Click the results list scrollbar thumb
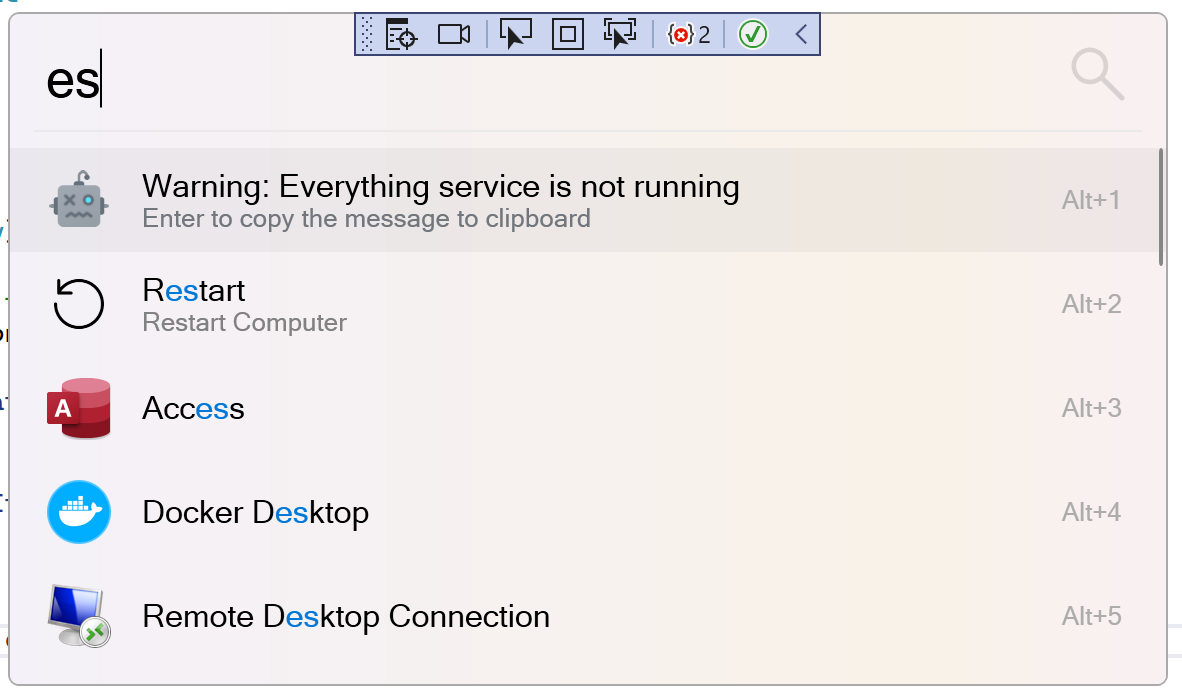Image resolution: width=1182 pixels, height=696 pixels. (1161, 207)
